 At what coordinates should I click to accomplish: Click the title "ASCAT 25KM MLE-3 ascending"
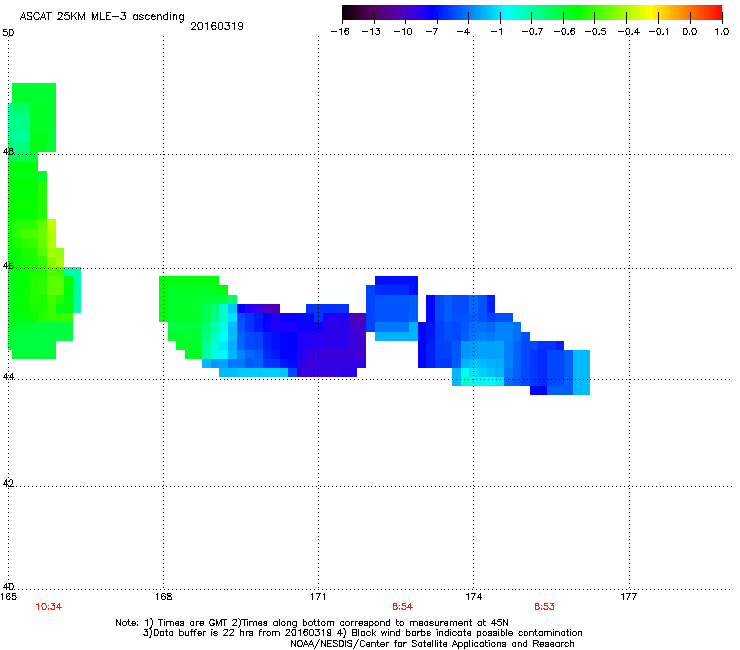point(102,16)
